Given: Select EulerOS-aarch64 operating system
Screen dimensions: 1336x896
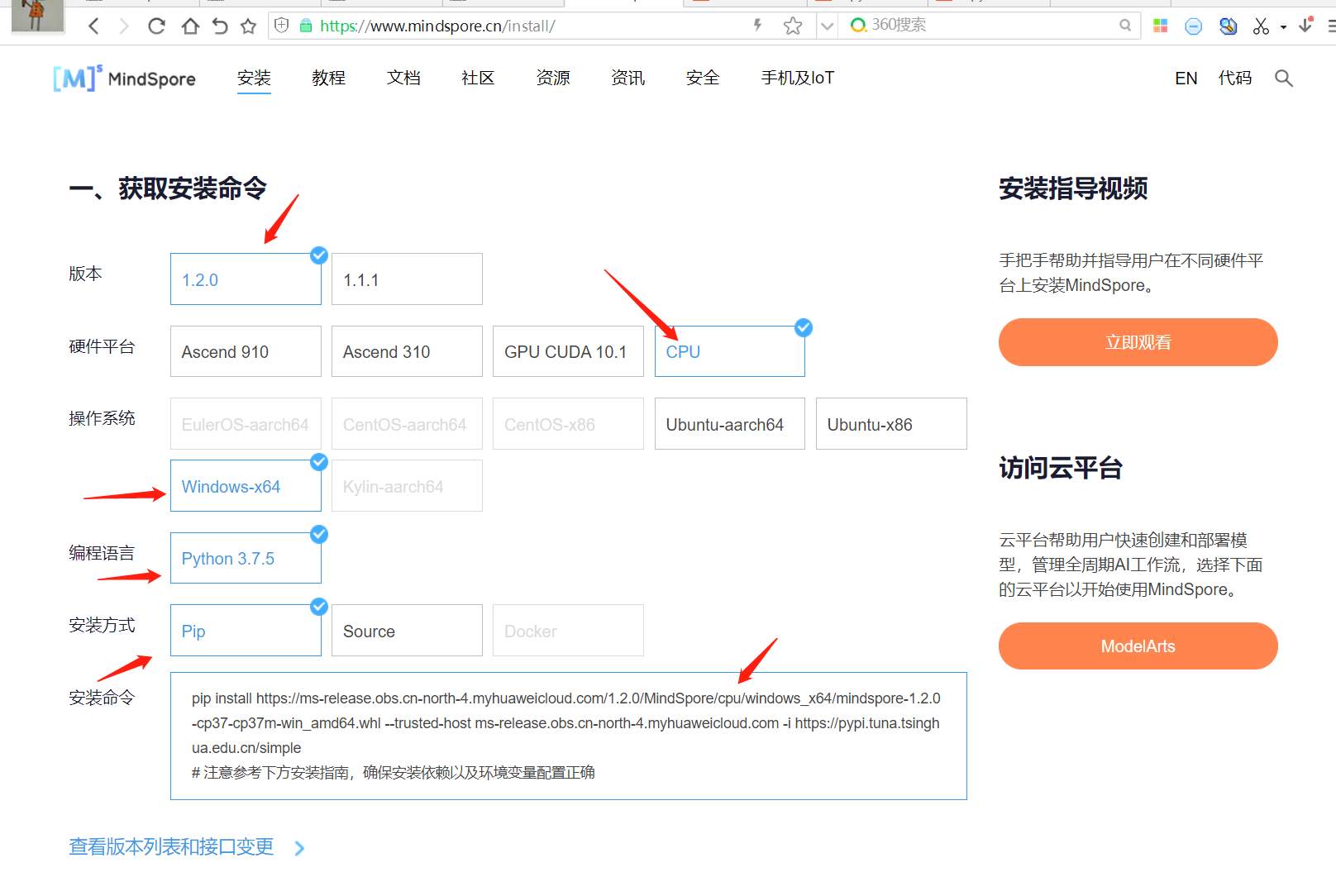Looking at the screenshot, I should click(246, 424).
